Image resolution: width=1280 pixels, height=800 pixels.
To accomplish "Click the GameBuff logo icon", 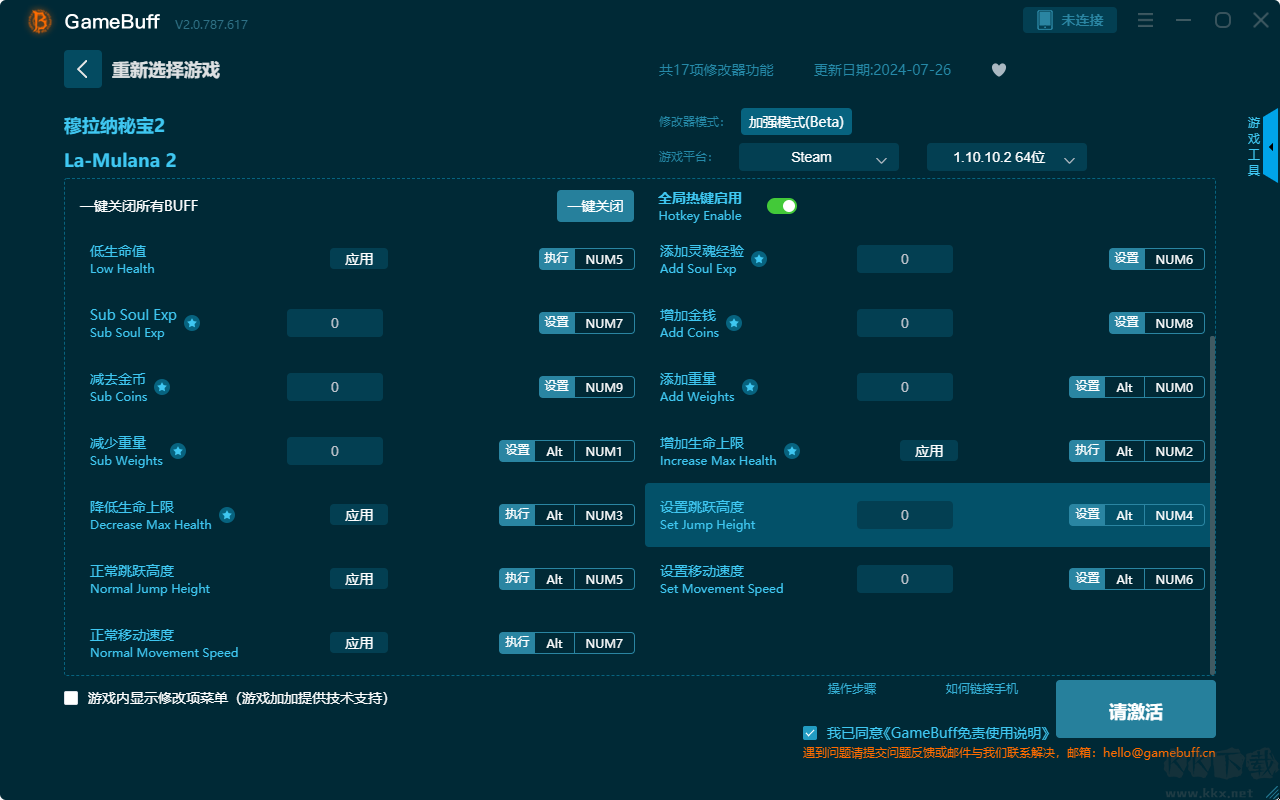I will click(x=40, y=21).
